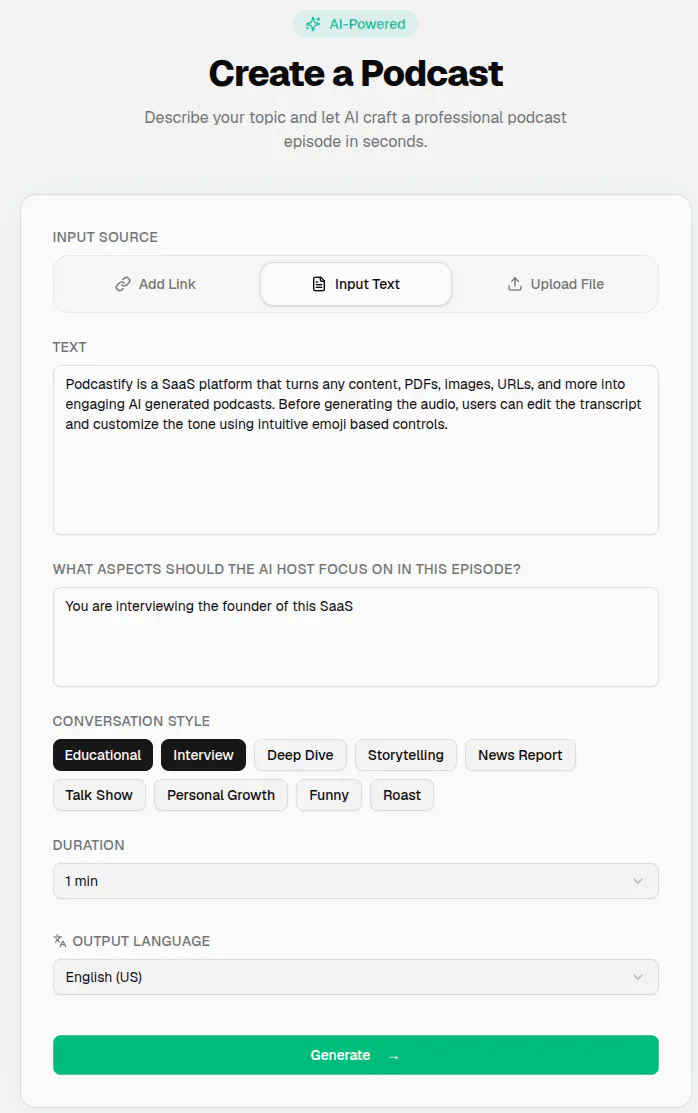Click the arrow icon on Generate button

(394, 1056)
